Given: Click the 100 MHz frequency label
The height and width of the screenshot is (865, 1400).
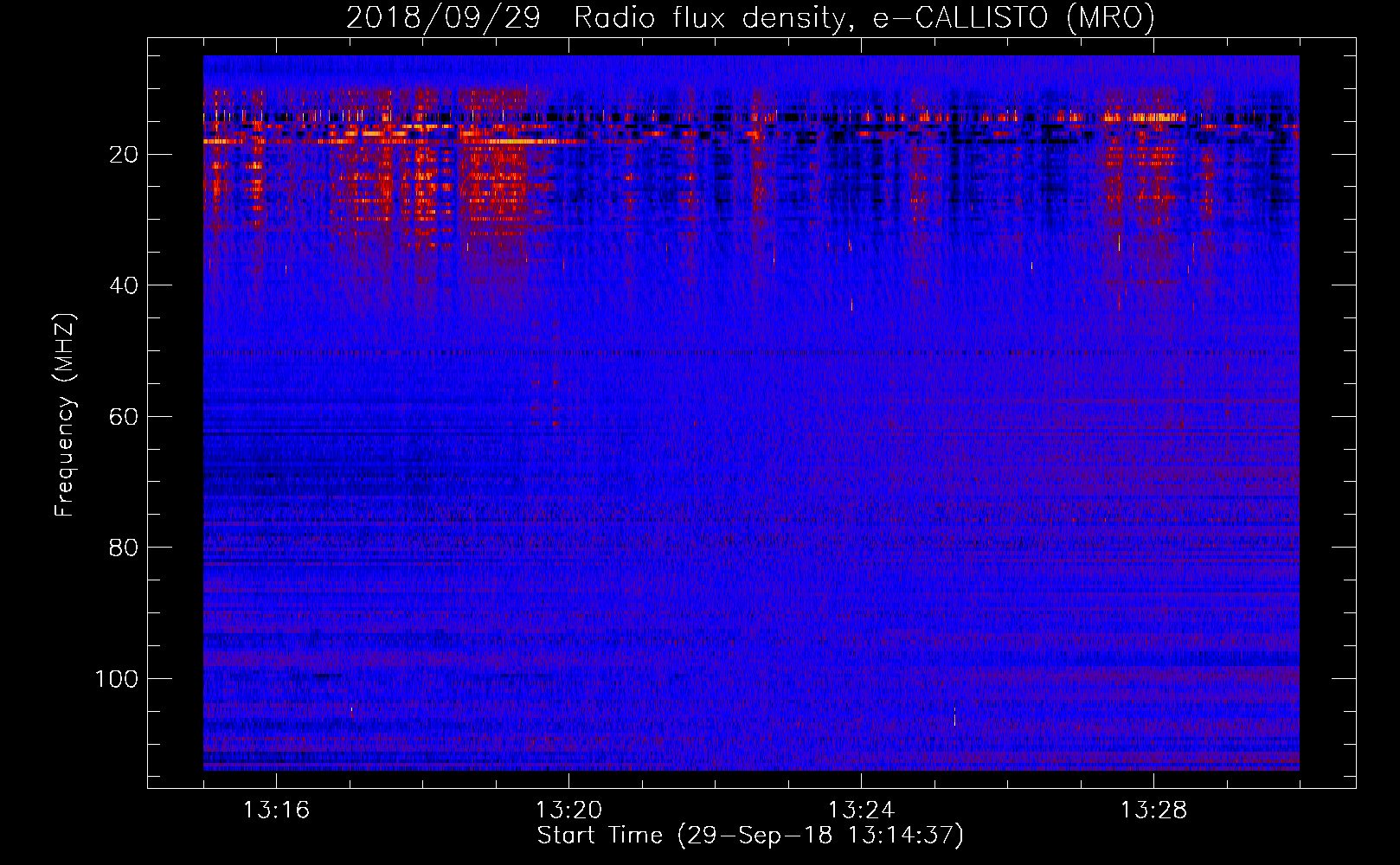Looking at the screenshot, I should [x=117, y=679].
